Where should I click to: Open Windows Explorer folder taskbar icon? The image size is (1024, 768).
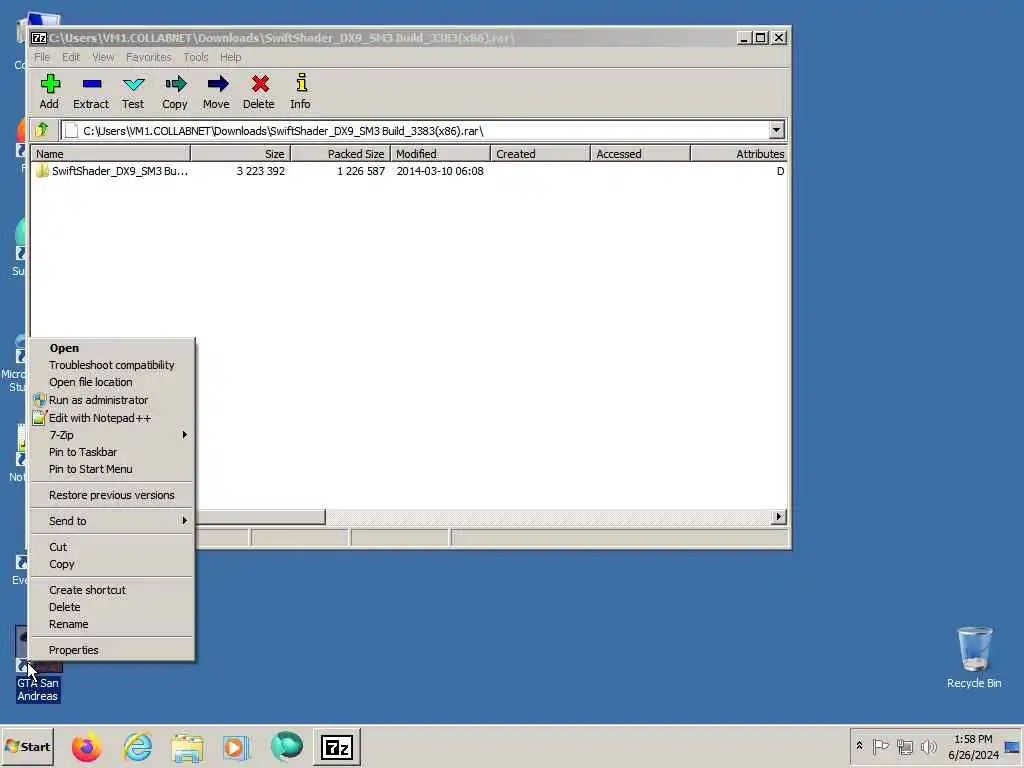click(x=187, y=747)
